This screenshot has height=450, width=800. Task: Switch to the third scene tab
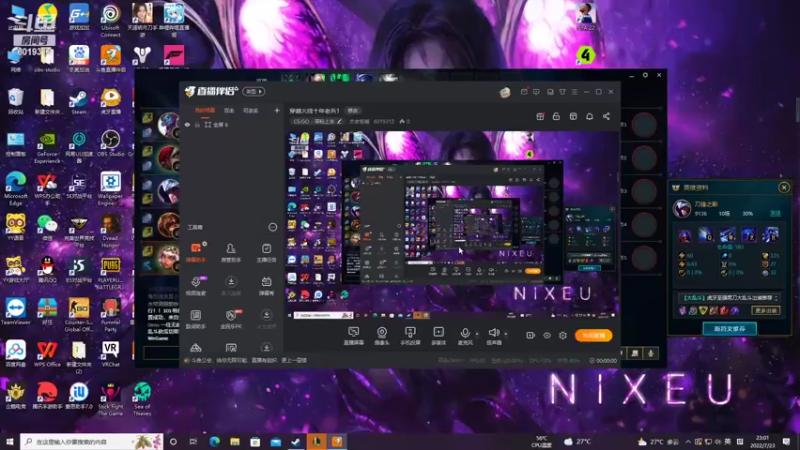pos(251,110)
